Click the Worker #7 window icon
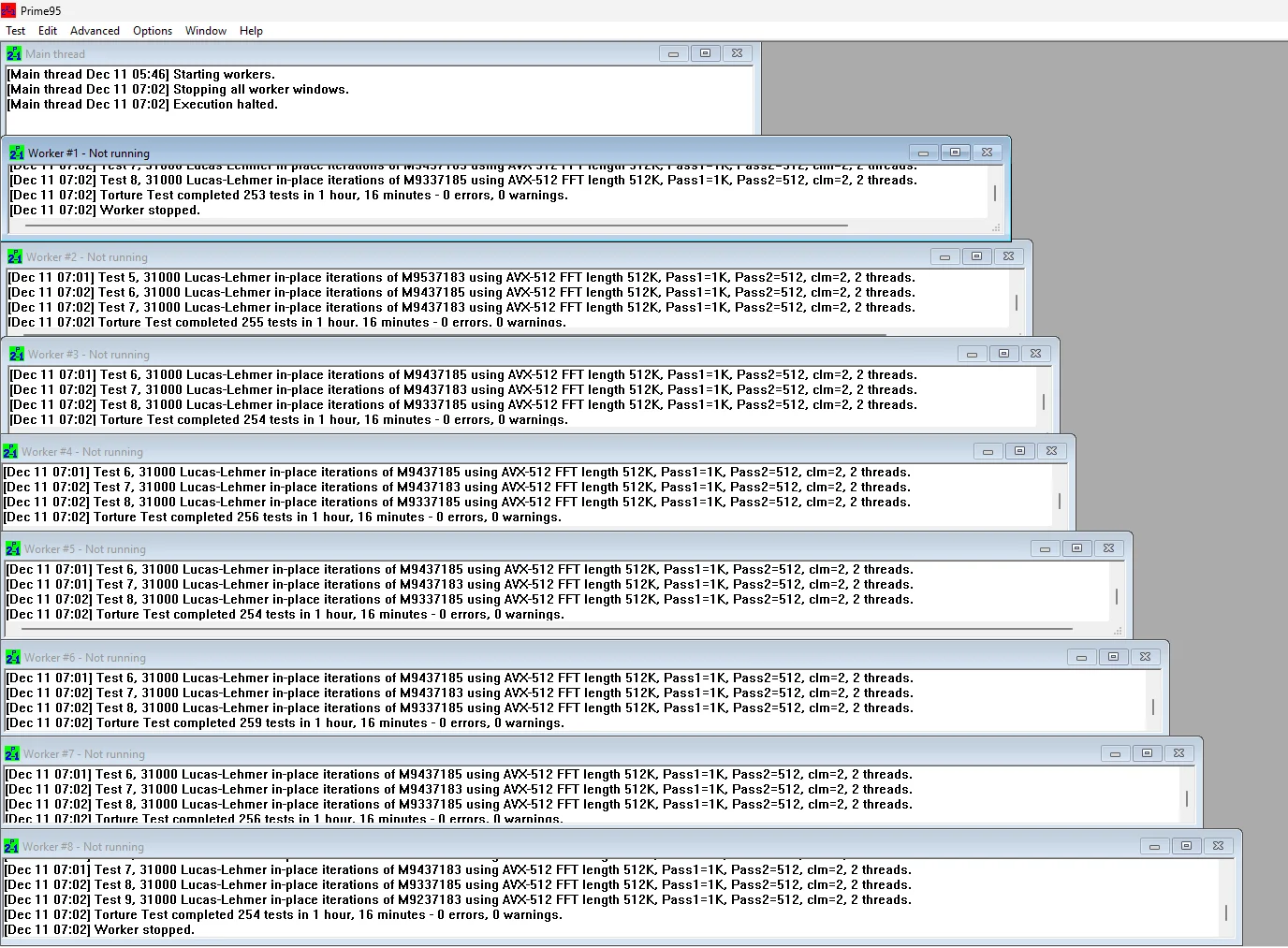This screenshot has width=1288, height=948. pyautogui.click(x=12, y=753)
